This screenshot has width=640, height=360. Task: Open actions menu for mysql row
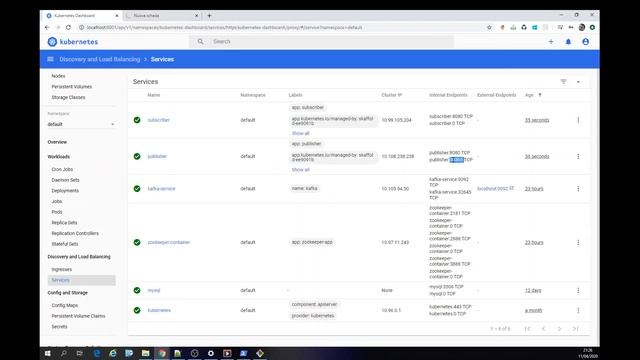(578, 290)
